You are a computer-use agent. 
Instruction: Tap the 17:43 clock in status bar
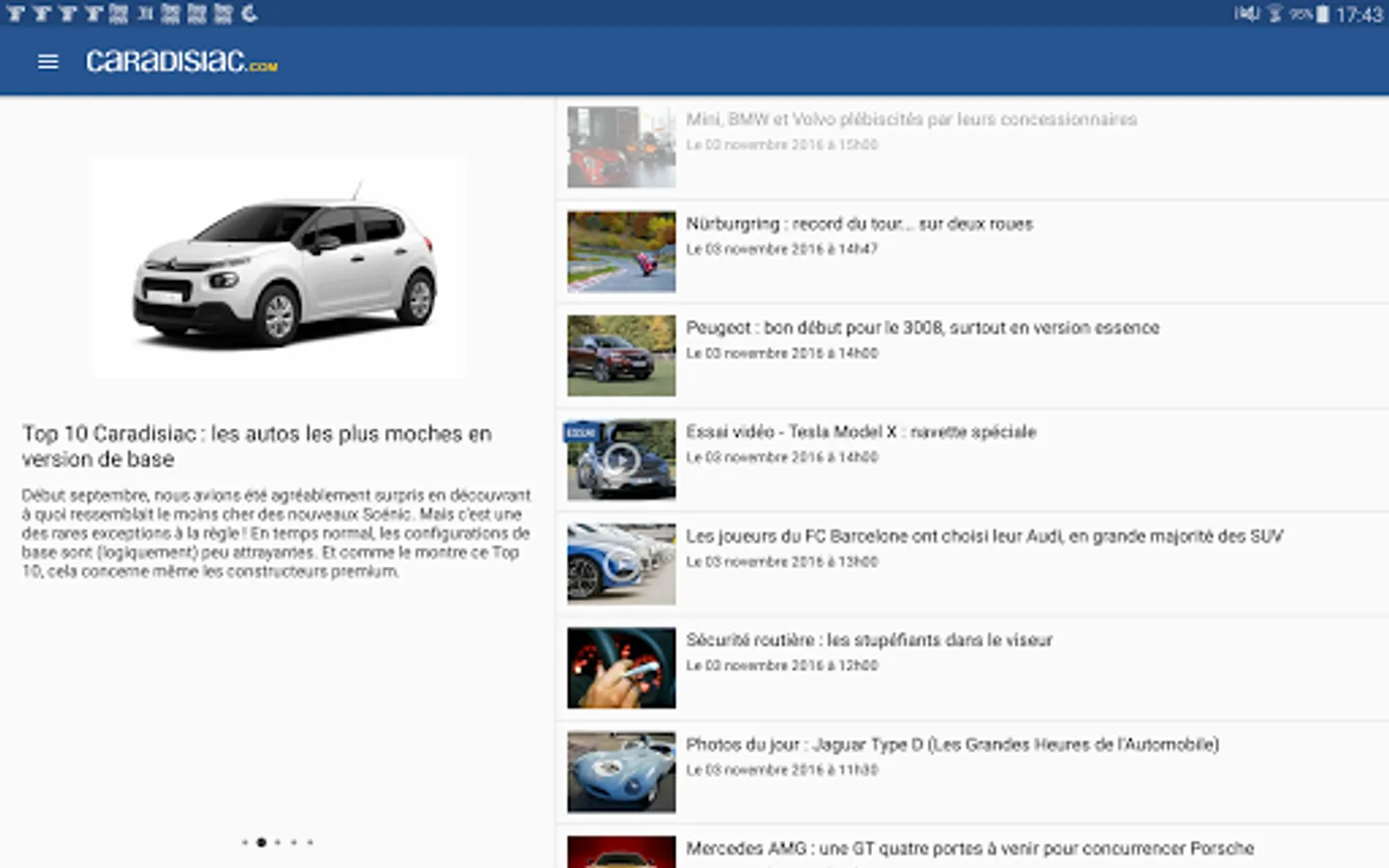1359,14
